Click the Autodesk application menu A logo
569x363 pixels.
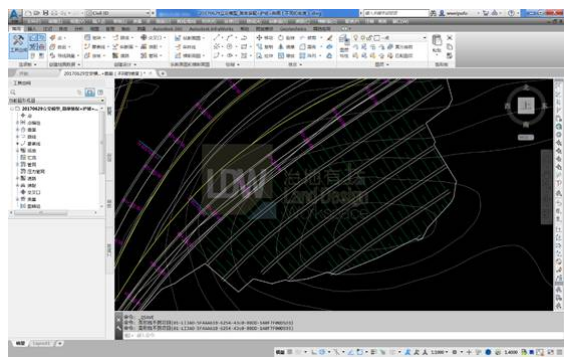(x=15, y=15)
